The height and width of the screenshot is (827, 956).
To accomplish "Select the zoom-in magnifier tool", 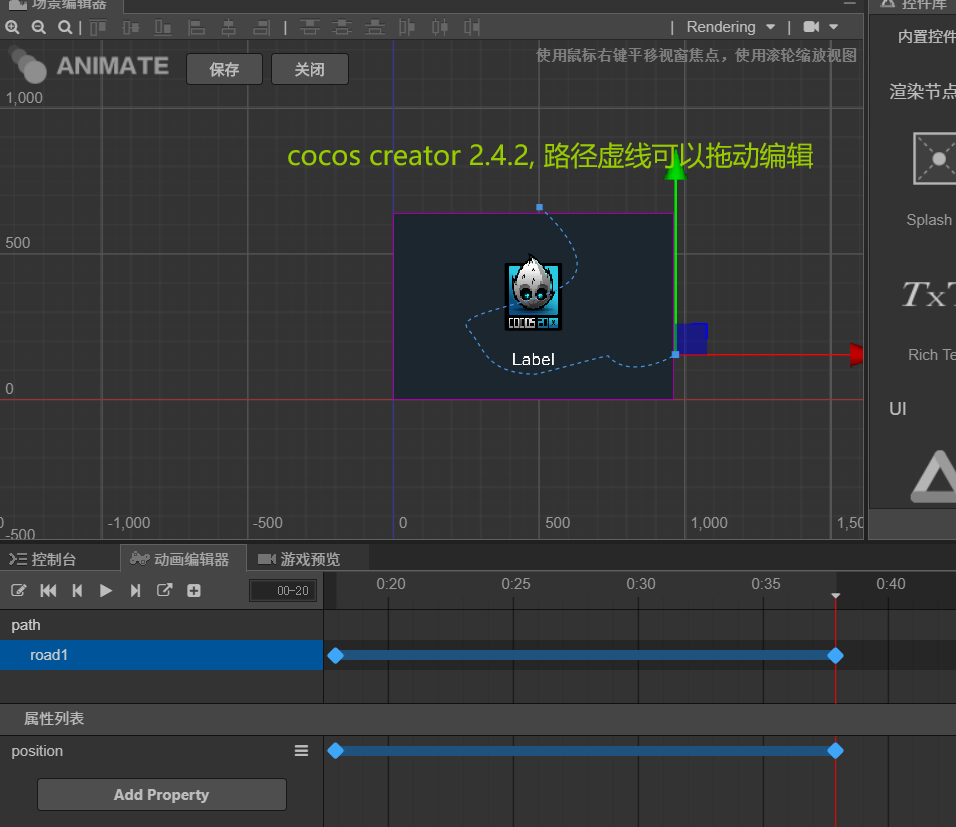I will click(x=12, y=27).
